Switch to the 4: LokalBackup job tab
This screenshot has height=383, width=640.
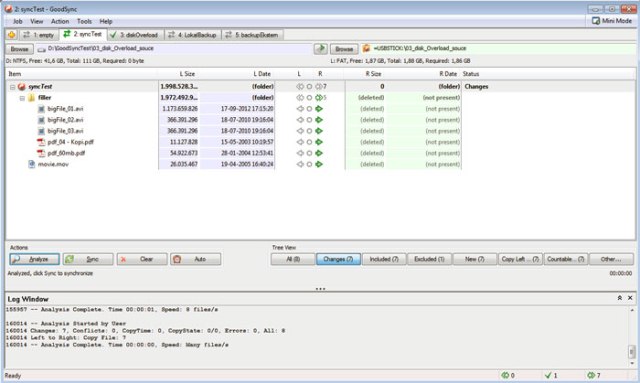click(193, 35)
